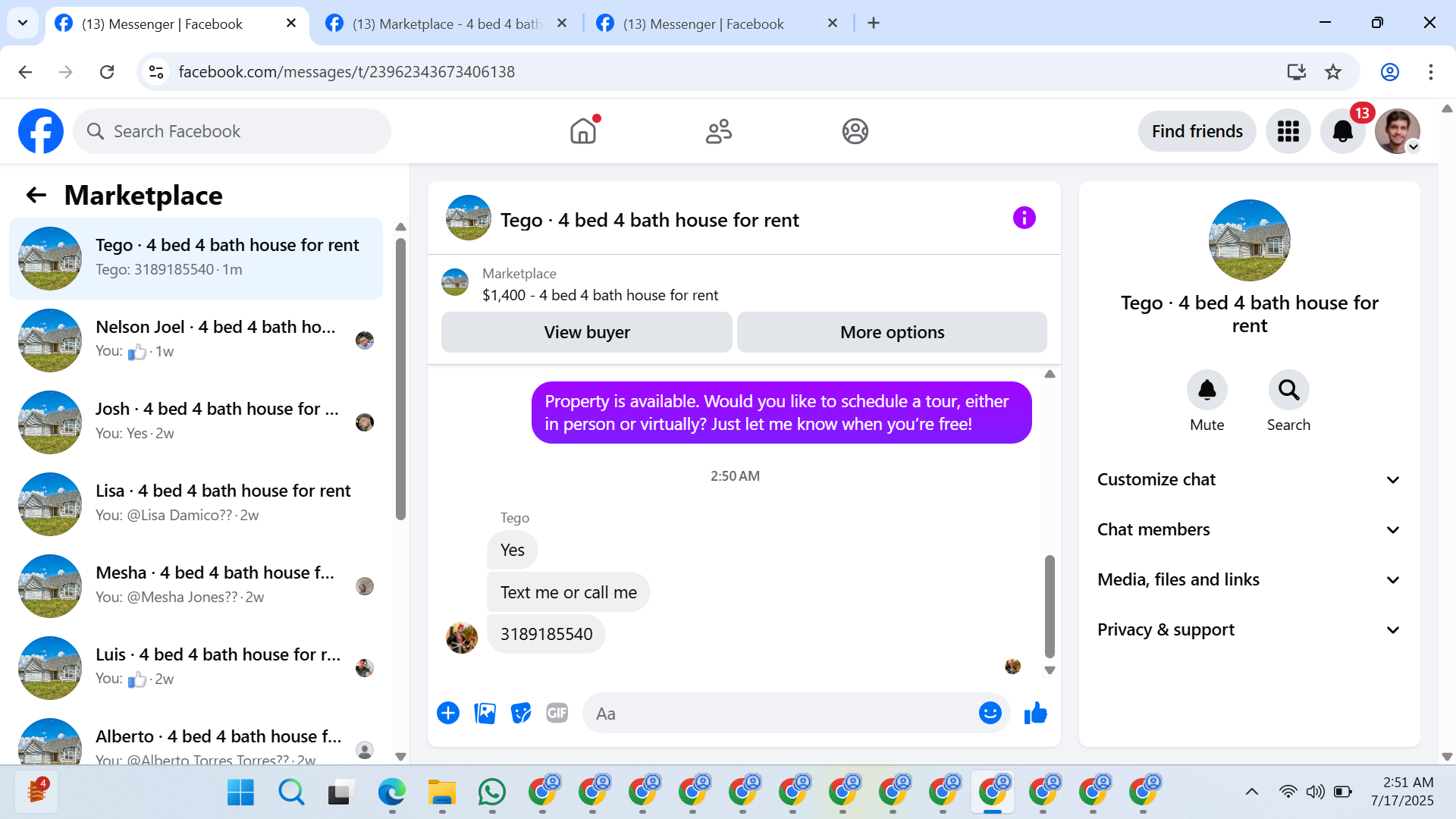Click the conversation list scrollbar thumb

click(400, 379)
